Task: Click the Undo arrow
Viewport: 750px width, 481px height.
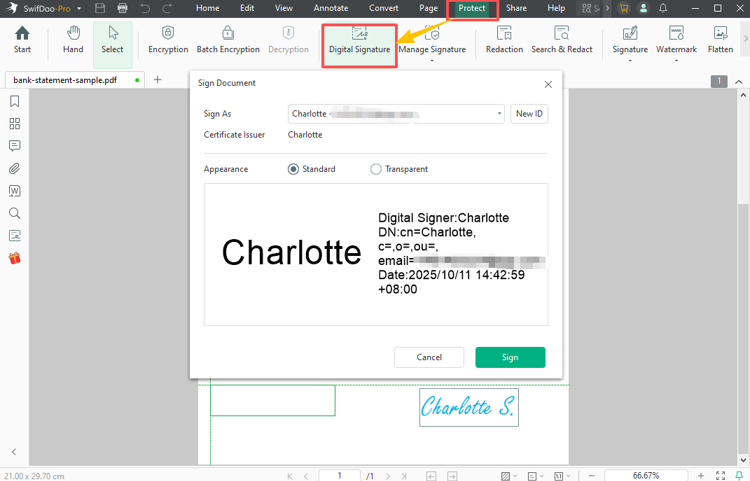Action: (x=145, y=8)
